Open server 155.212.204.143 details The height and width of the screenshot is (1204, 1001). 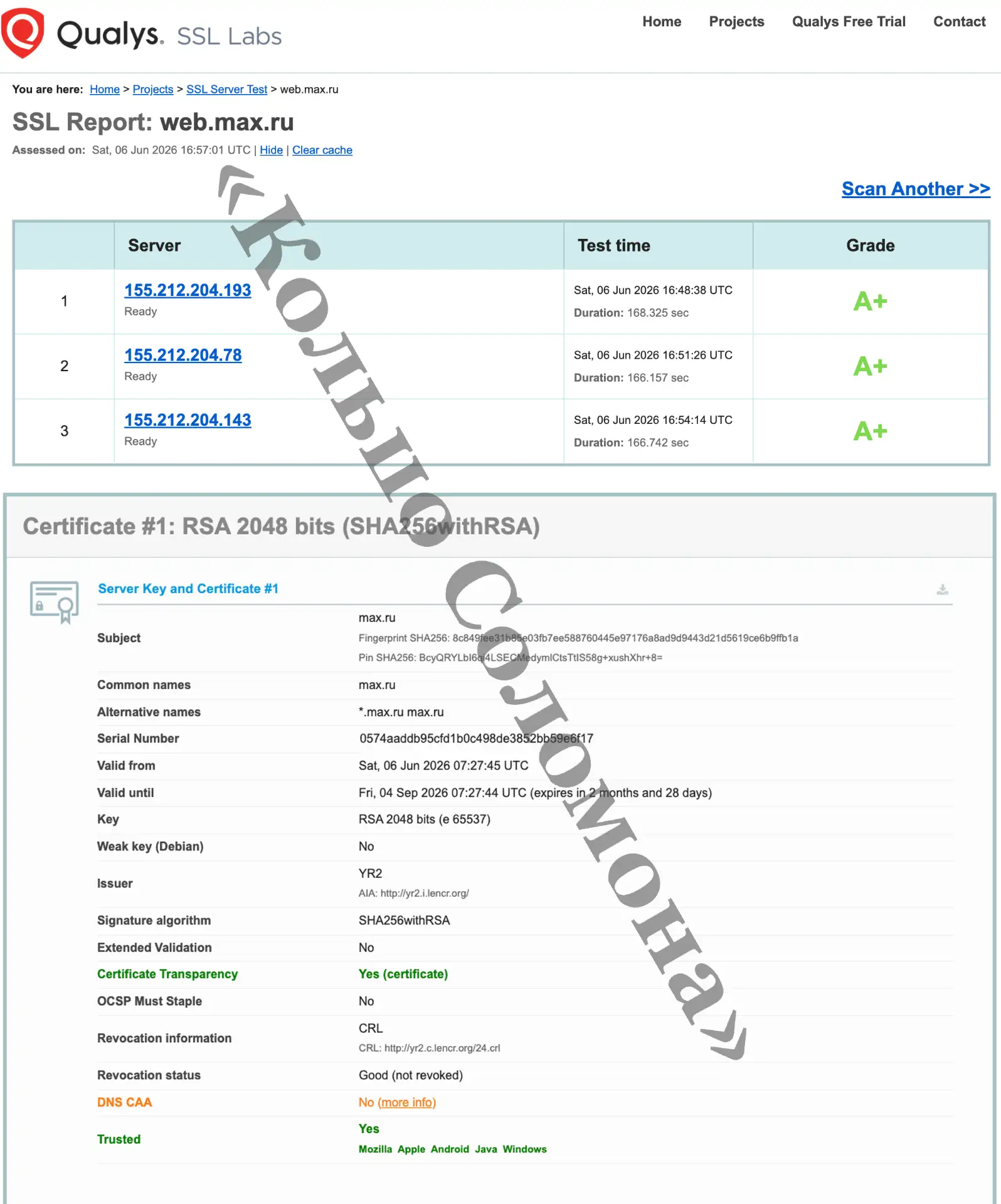(x=188, y=420)
